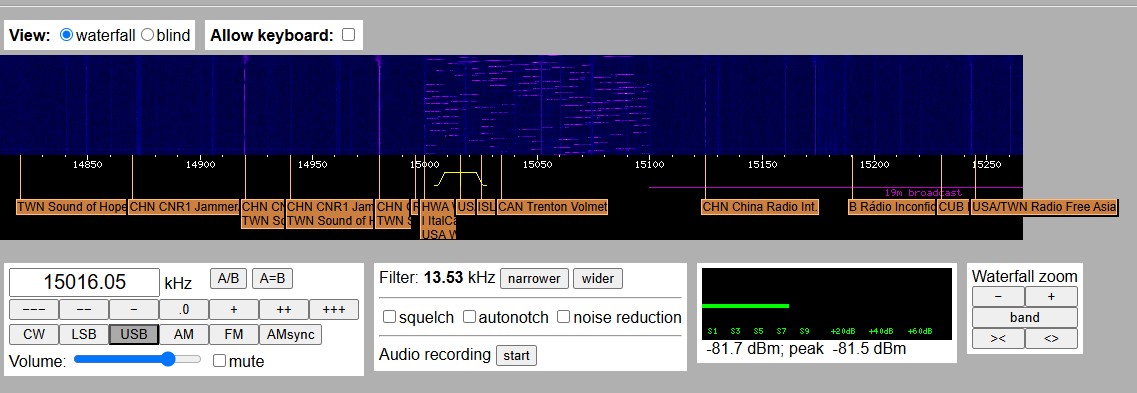Zoom in waterfall with plus button
The width and height of the screenshot is (1137, 393).
(1051, 297)
